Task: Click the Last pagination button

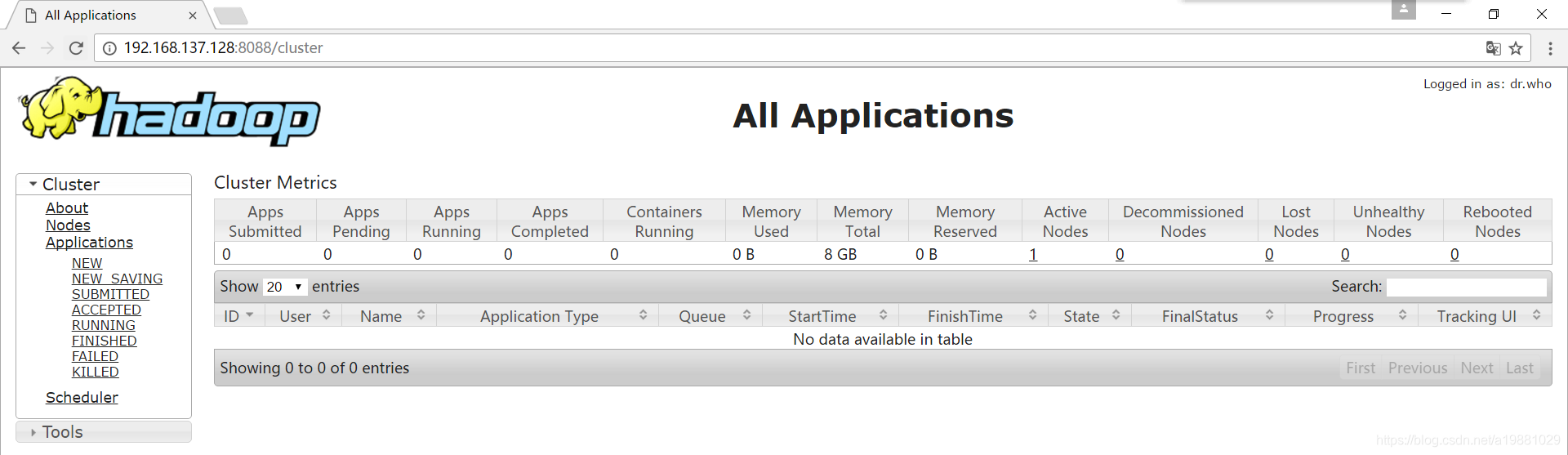Action: click(1520, 368)
